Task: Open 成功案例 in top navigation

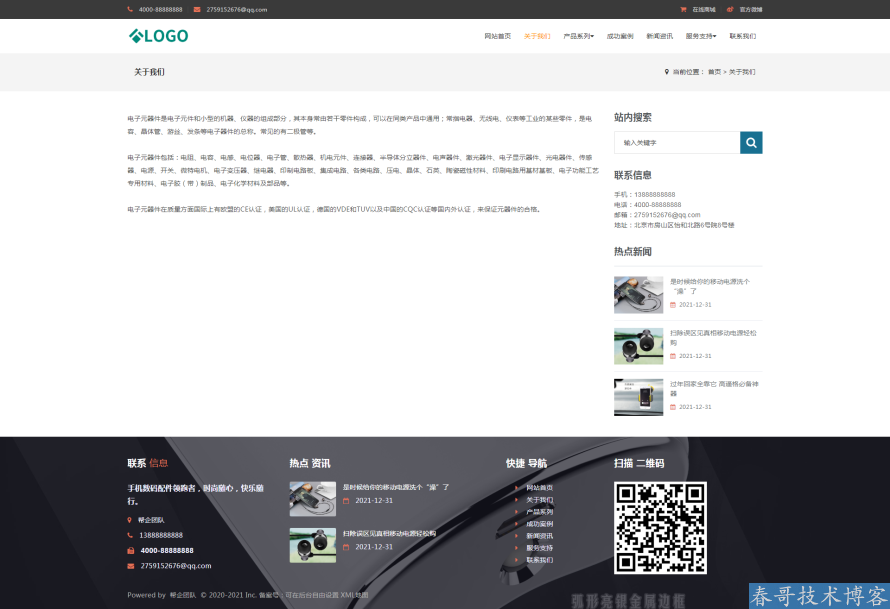Action: point(620,36)
